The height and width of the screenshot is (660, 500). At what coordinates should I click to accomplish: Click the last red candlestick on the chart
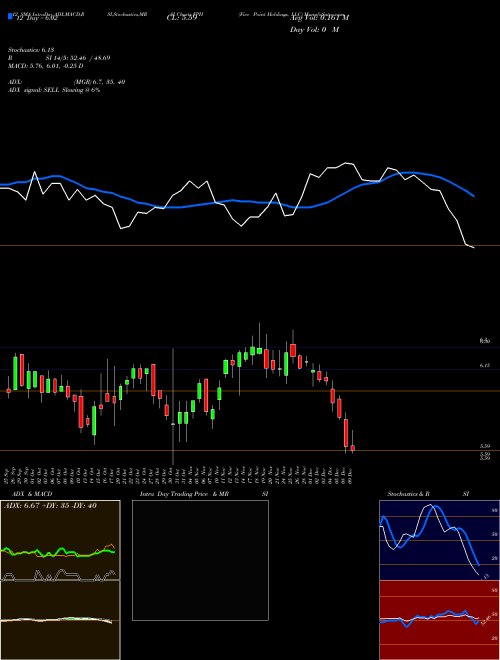coord(353,448)
